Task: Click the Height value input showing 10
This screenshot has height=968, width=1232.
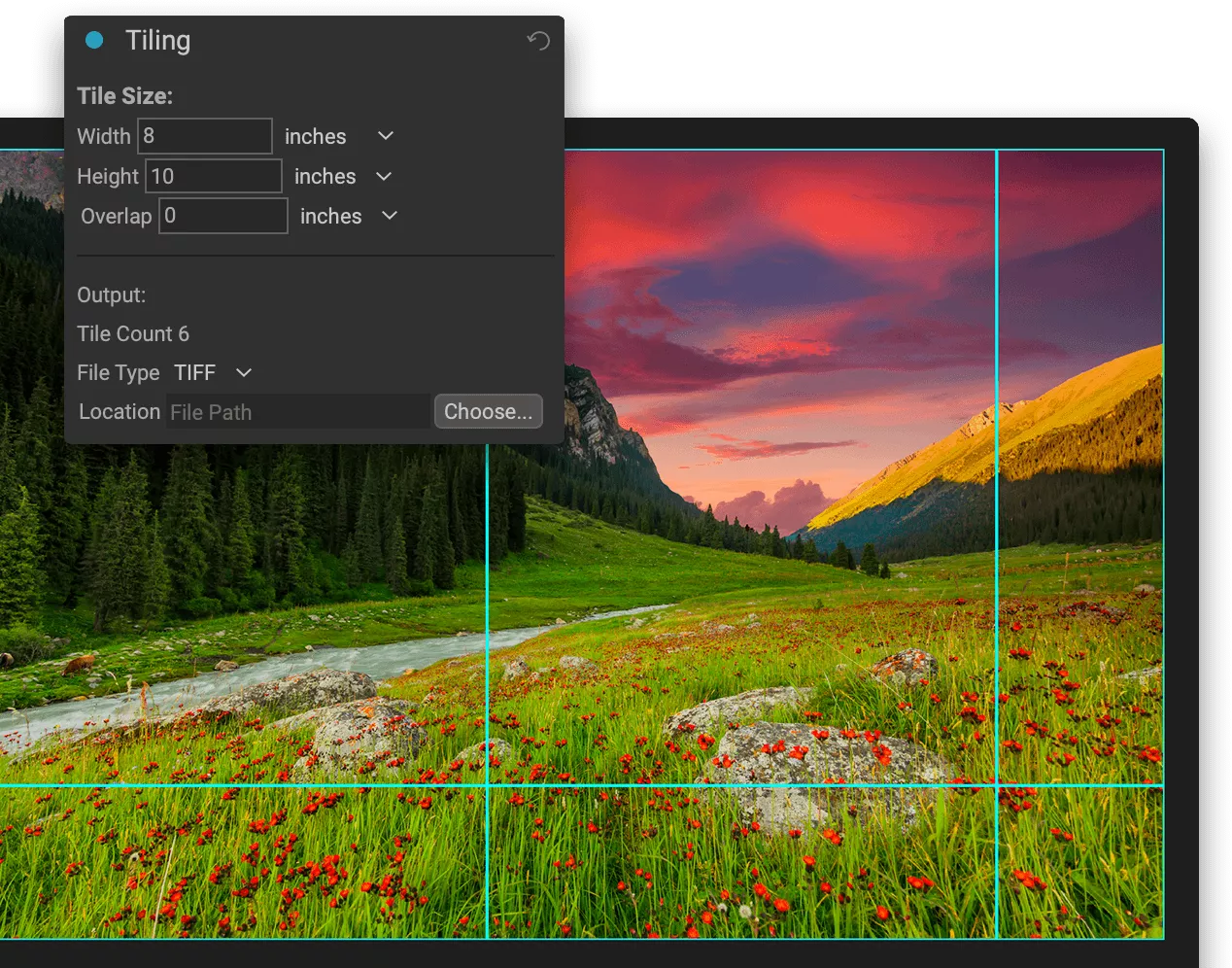Action: click(x=213, y=176)
